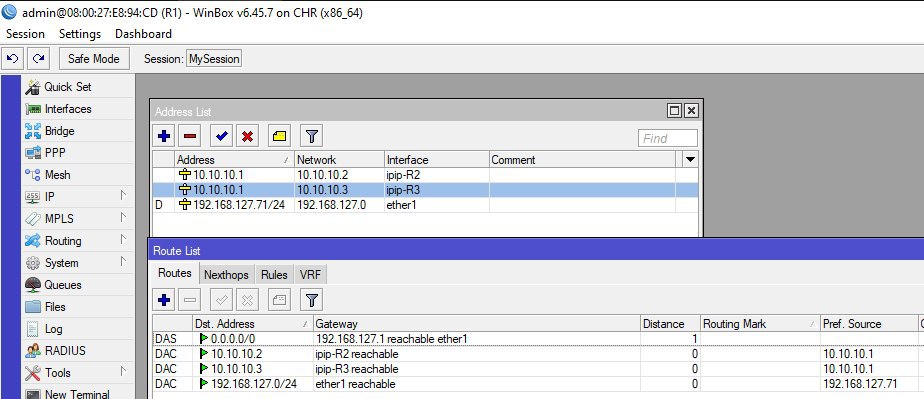The height and width of the screenshot is (399, 924).
Task: Click the MySession session name field
Action: pyautogui.click(x=214, y=59)
